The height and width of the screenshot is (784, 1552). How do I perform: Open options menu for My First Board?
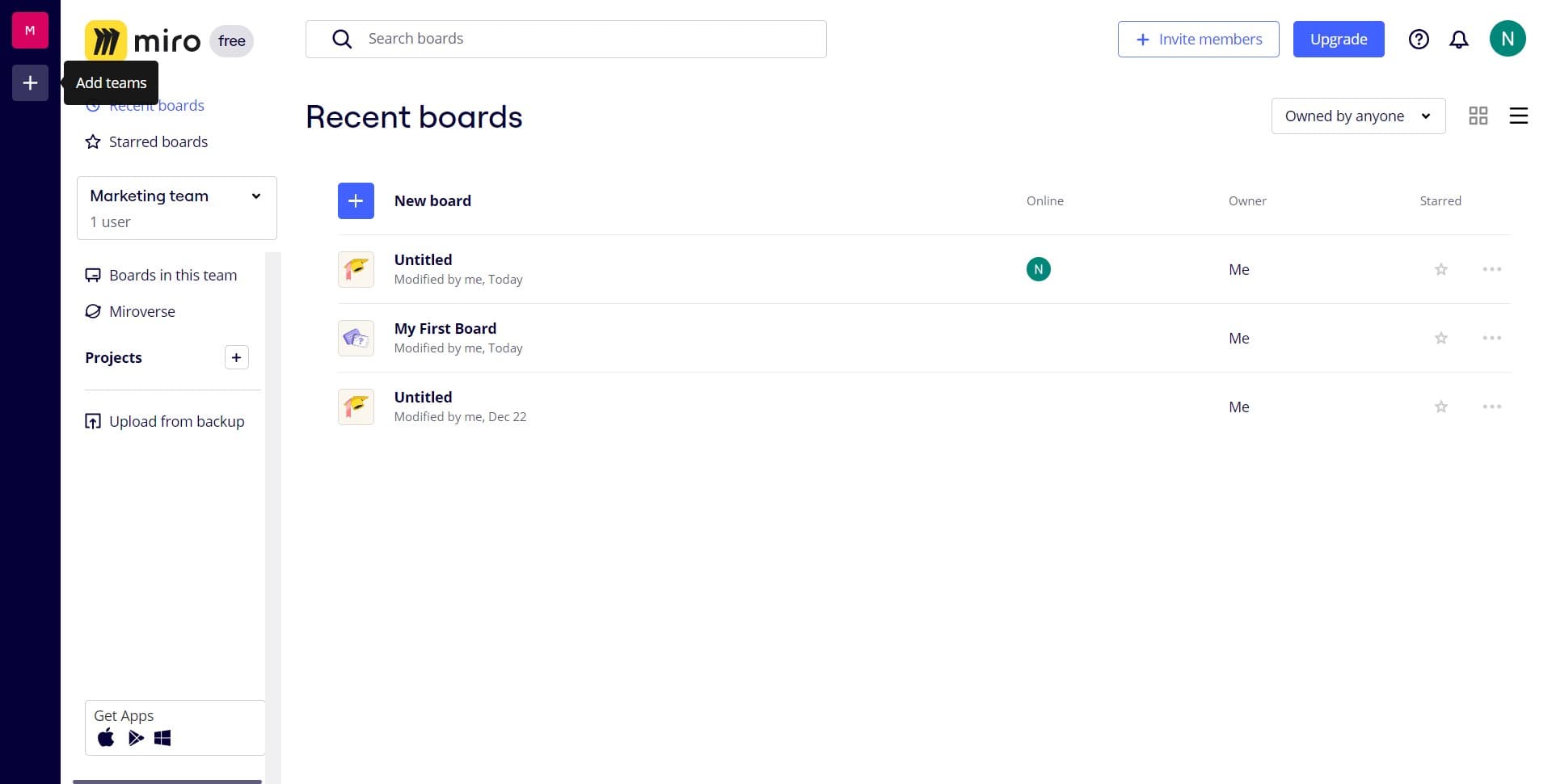coord(1491,338)
